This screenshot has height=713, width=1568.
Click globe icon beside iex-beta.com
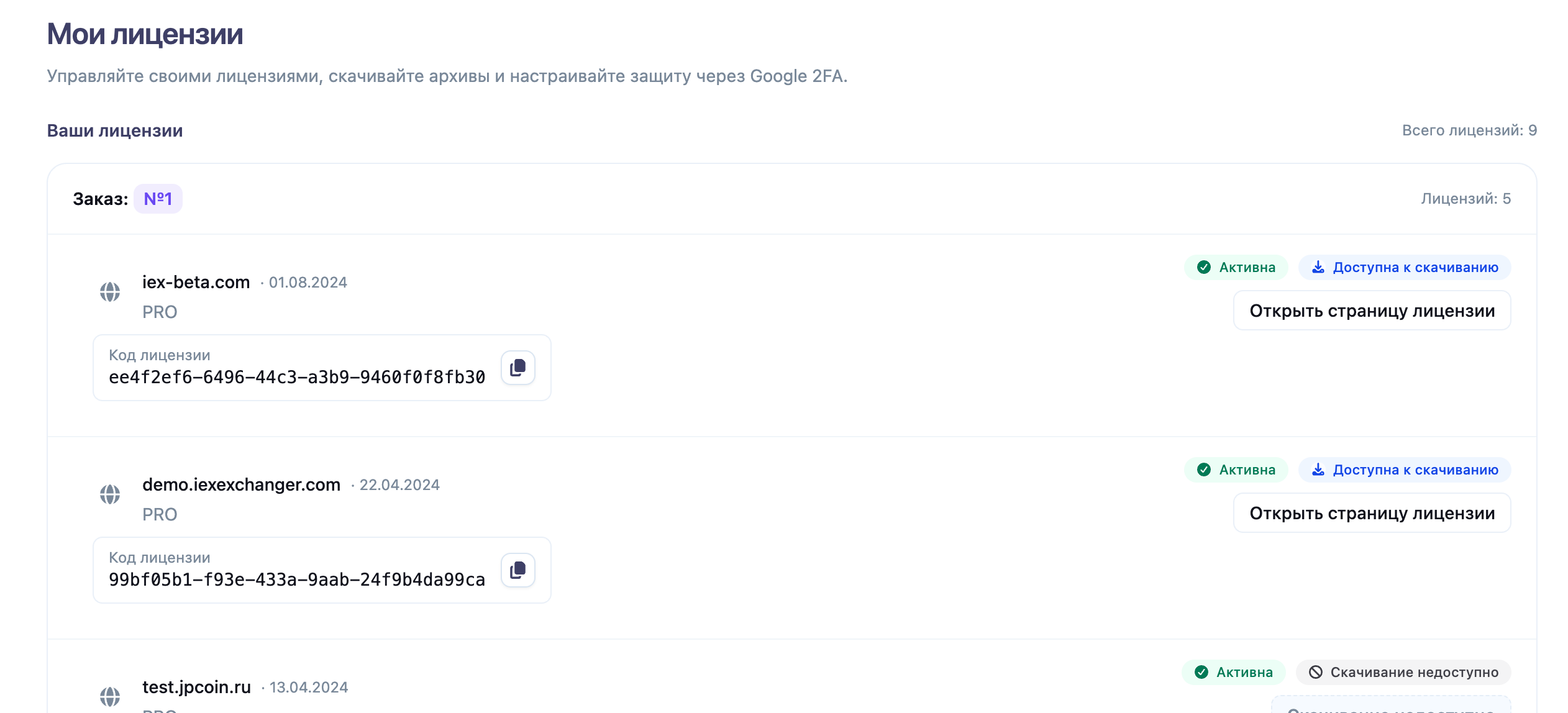[x=110, y=292]
